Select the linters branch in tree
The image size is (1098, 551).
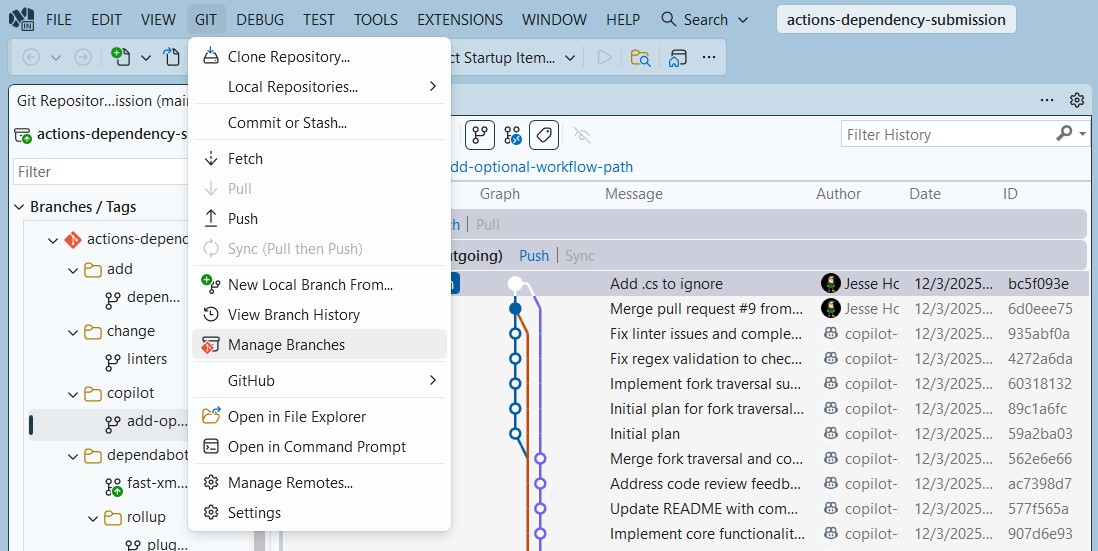147,359
